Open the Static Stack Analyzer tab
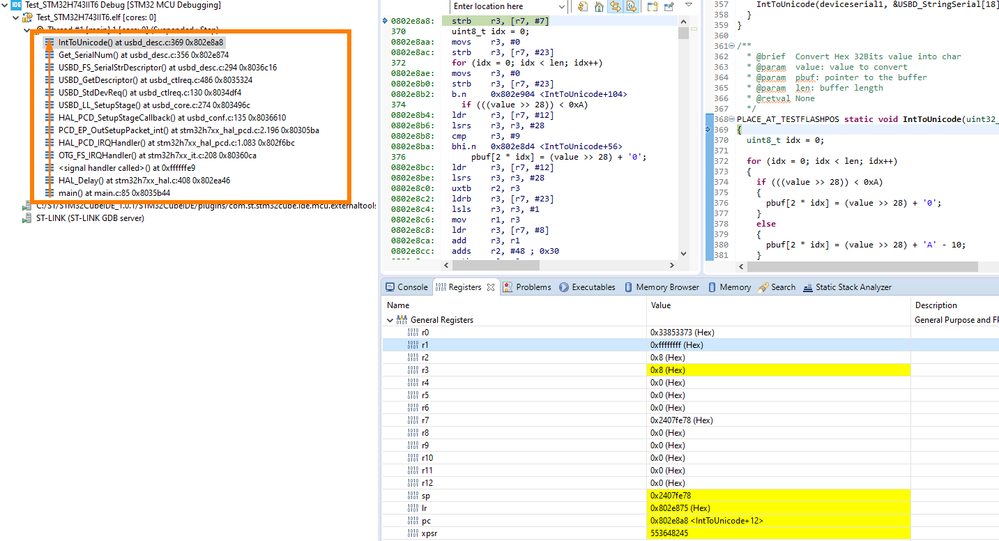 click(853, 287)
